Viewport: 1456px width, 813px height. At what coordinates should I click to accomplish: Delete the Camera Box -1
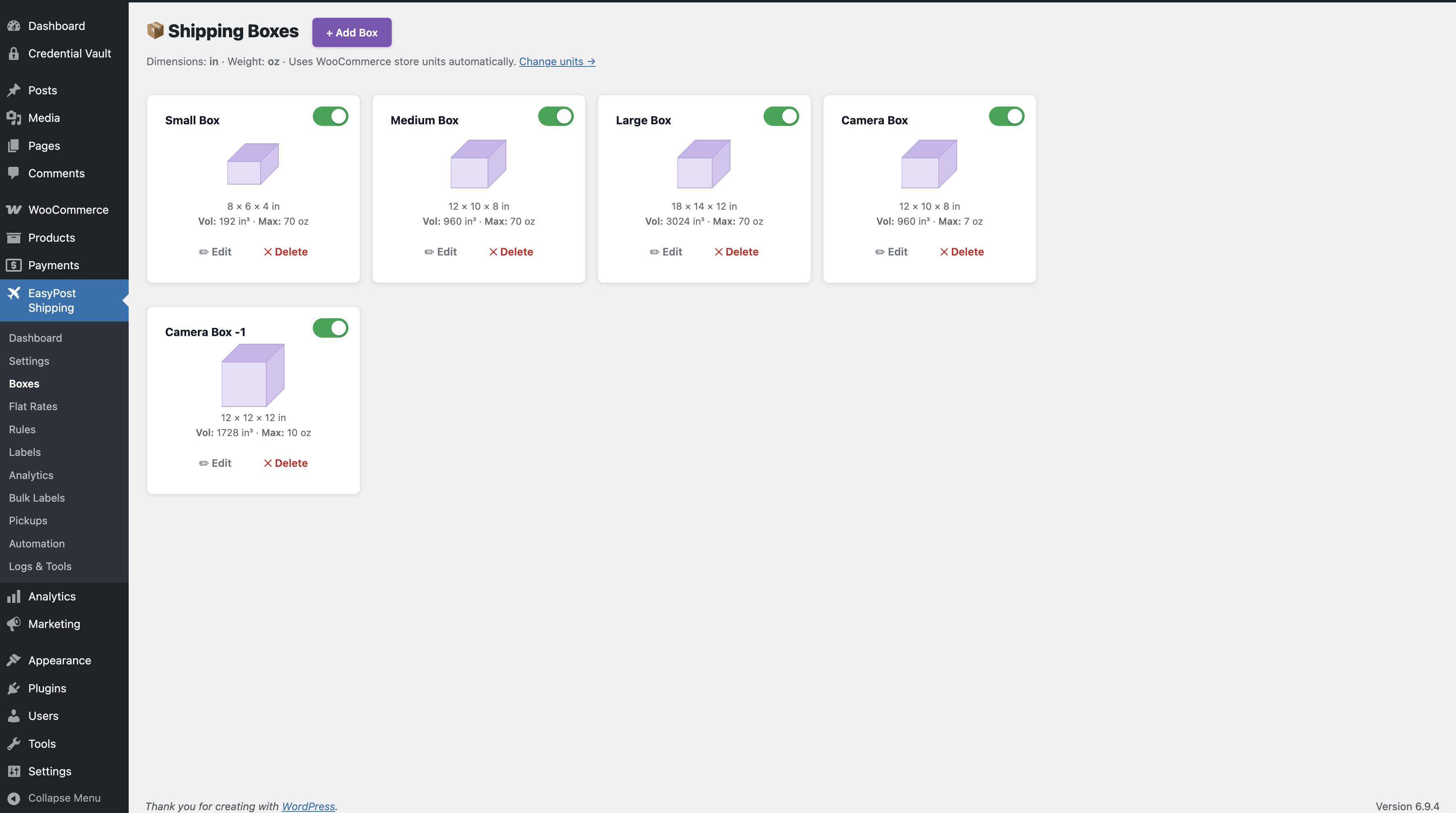[285, 464]
